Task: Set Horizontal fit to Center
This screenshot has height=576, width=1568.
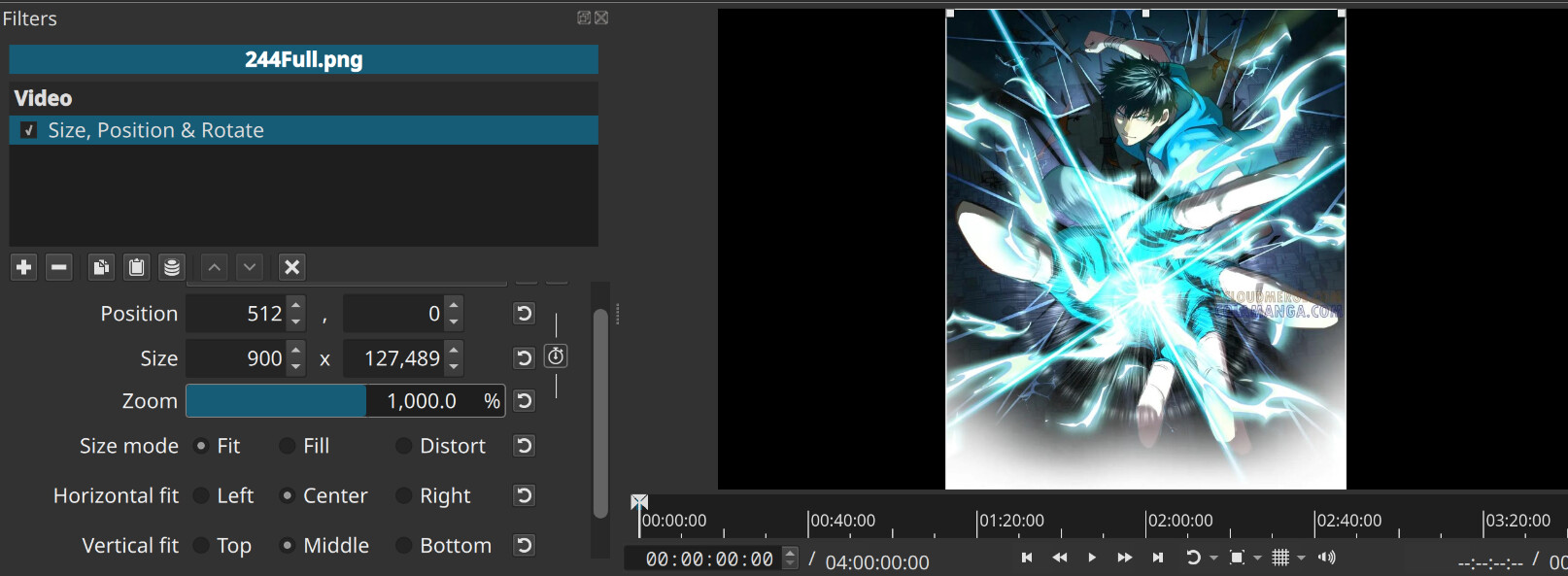Action: pos(288,495)
